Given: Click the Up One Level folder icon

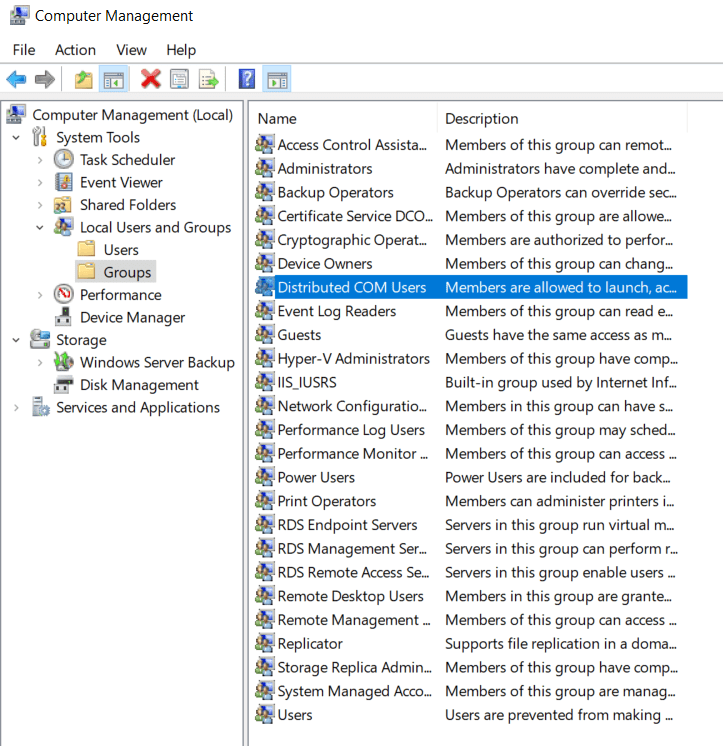Looking at the screenshot, I should [x=83, y=79].
